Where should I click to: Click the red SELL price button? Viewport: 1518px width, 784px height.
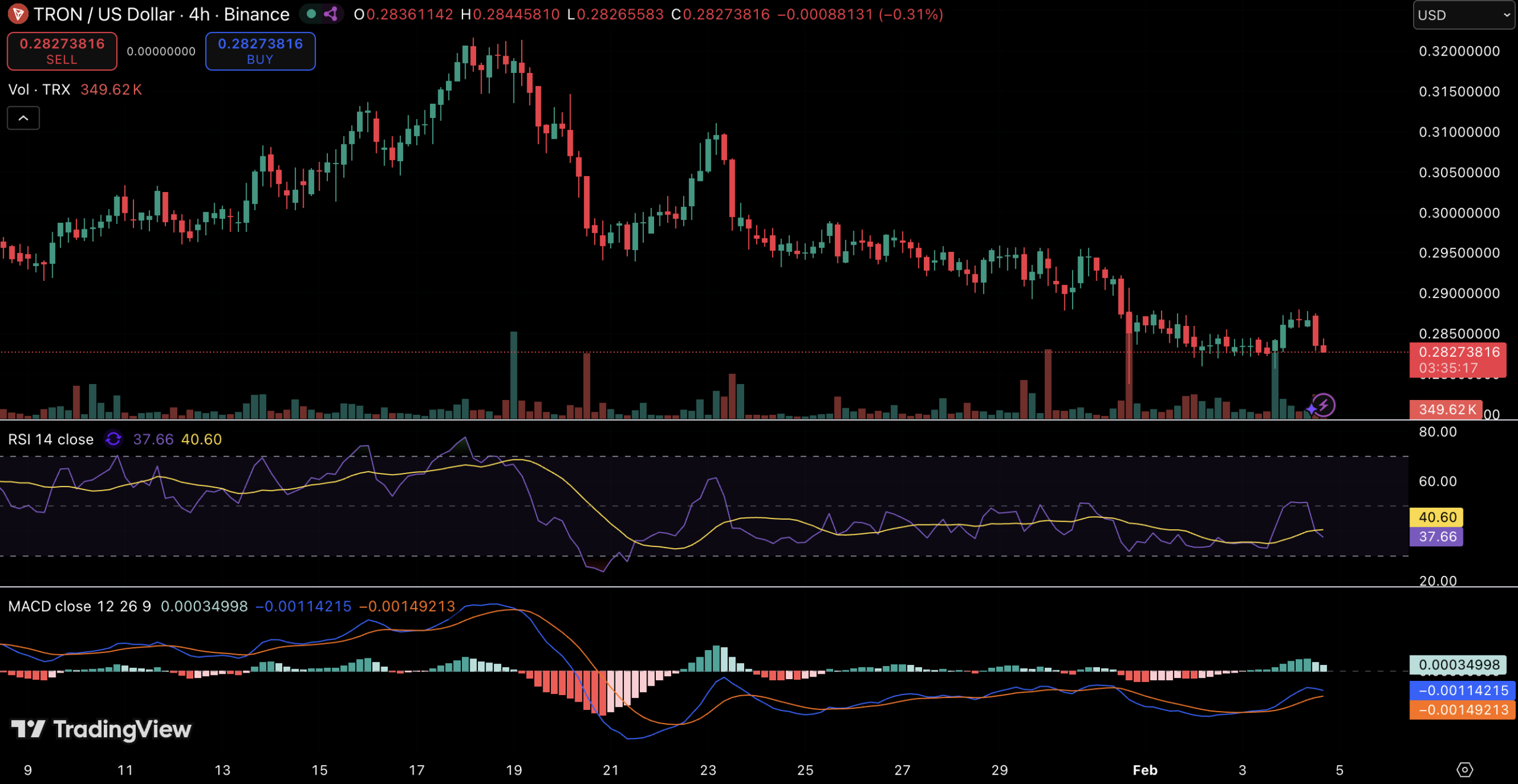point(62,51)
